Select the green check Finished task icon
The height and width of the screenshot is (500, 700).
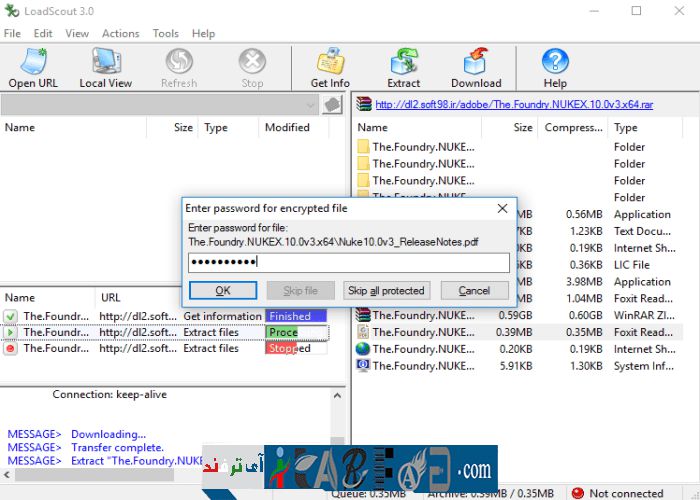(x=11, y=316)
